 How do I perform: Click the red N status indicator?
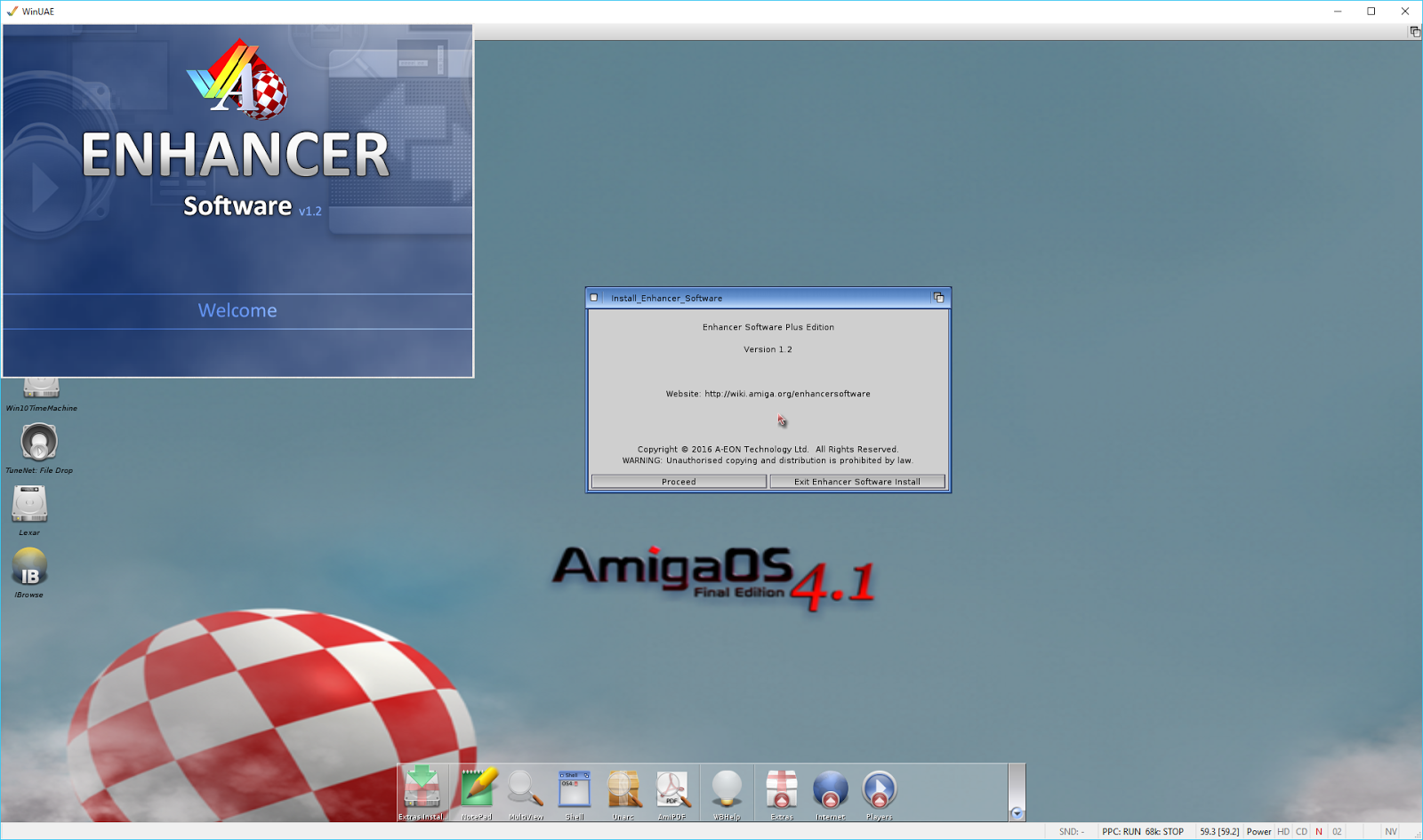[x=1319, y=832]
